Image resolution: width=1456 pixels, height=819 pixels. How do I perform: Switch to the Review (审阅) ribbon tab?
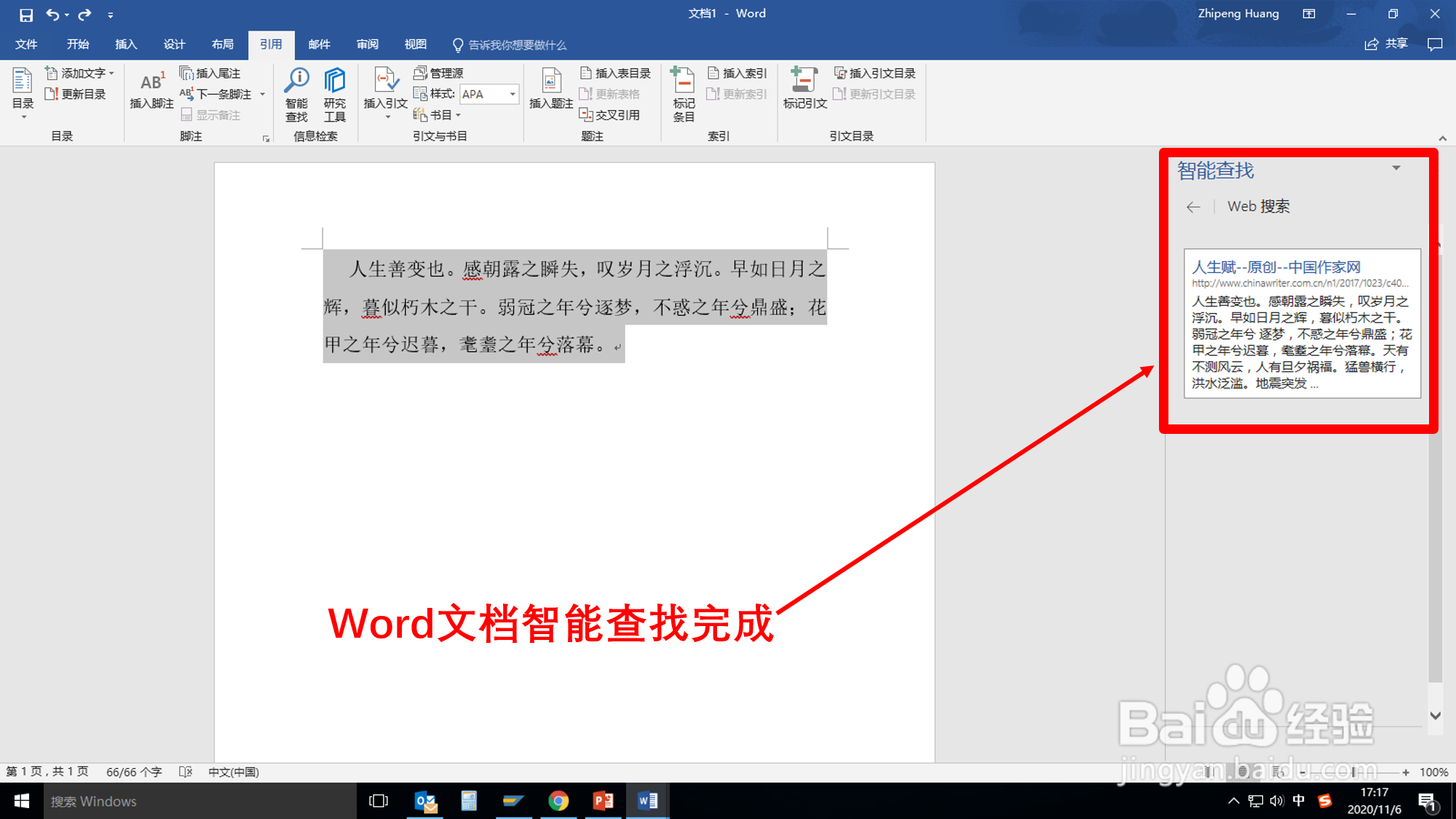[x=367, y=44]
